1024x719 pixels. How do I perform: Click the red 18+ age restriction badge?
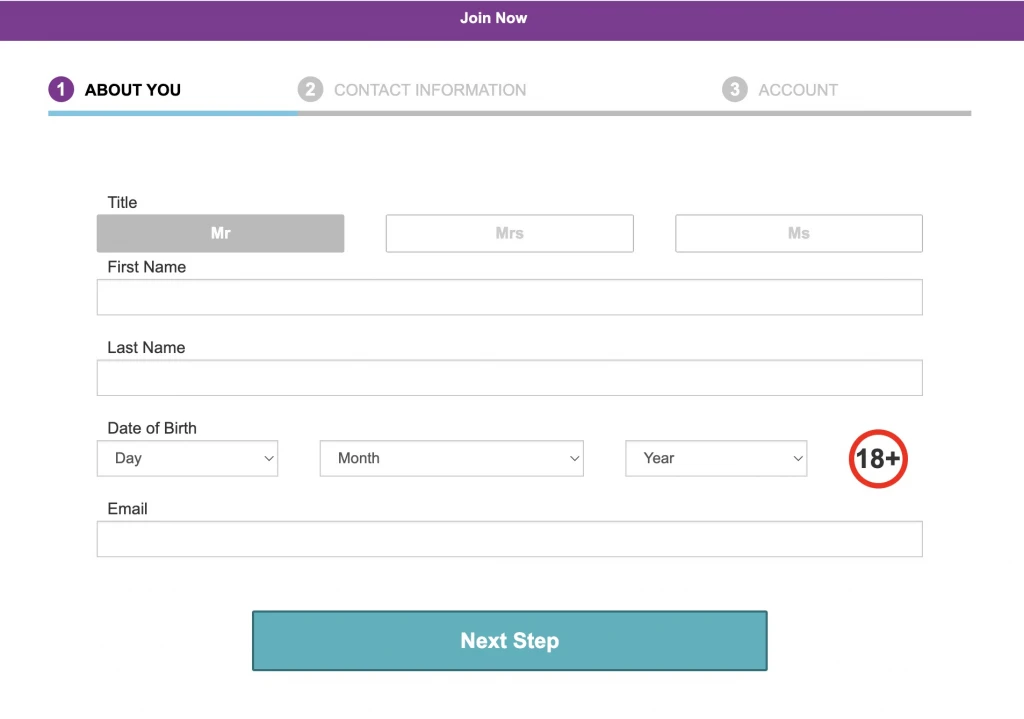878,459
